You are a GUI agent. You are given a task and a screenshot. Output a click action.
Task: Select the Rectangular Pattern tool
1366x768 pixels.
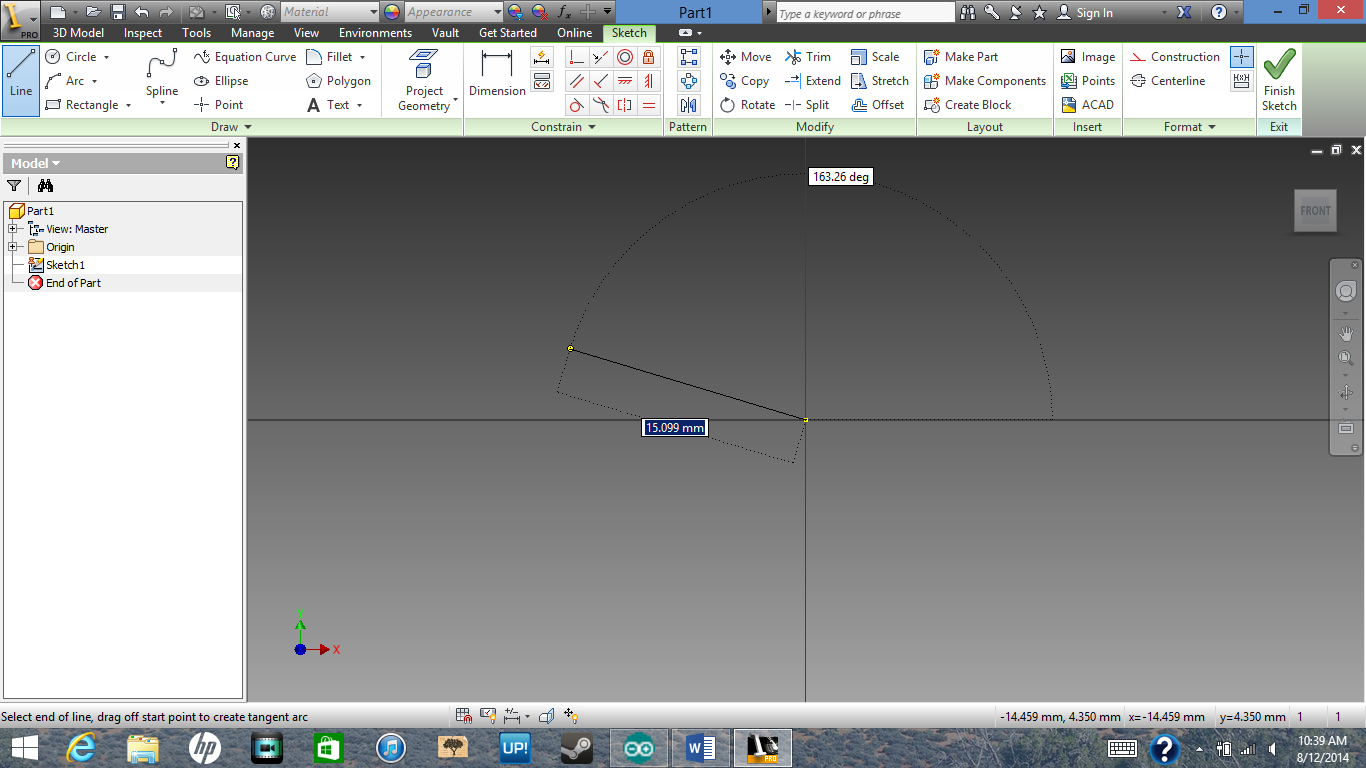click(x=687, y=57)
